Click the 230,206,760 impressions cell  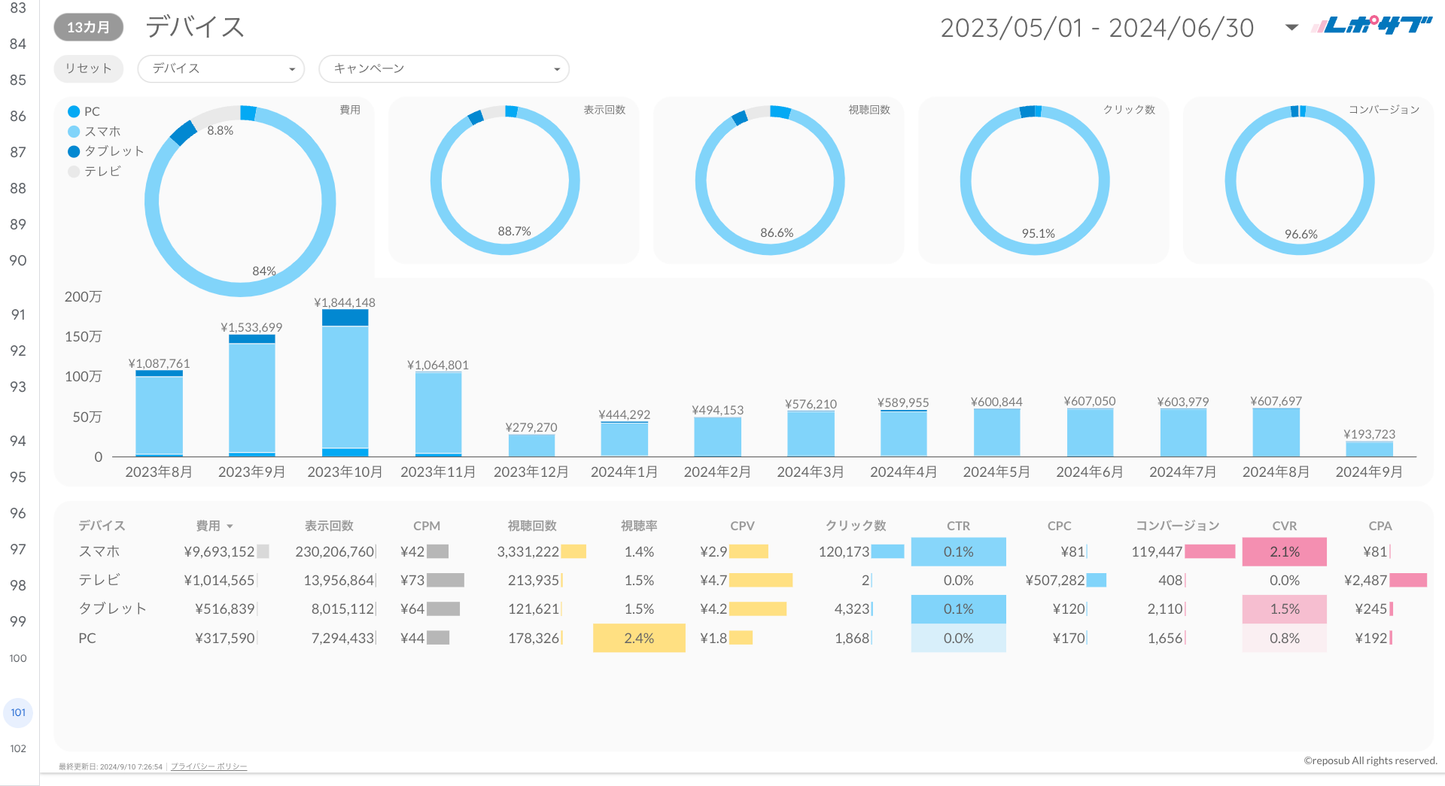[x=334, y=551]
